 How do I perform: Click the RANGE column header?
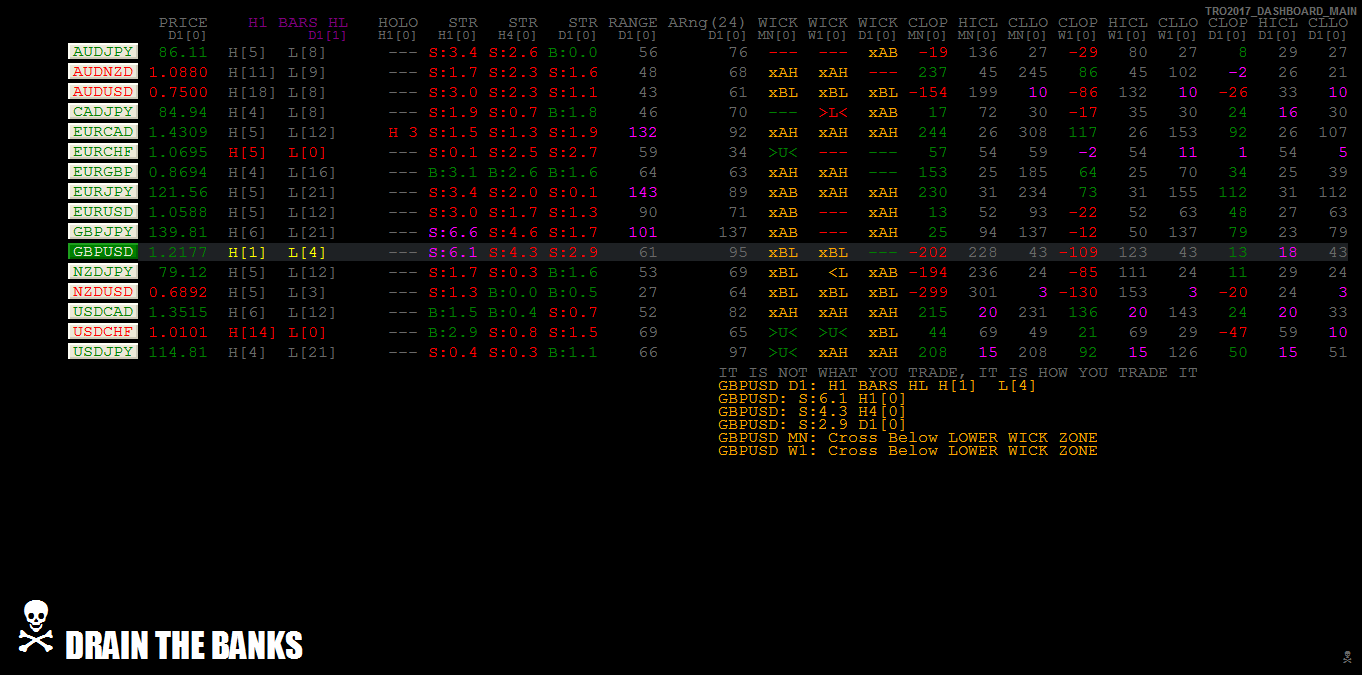(633, 22)
